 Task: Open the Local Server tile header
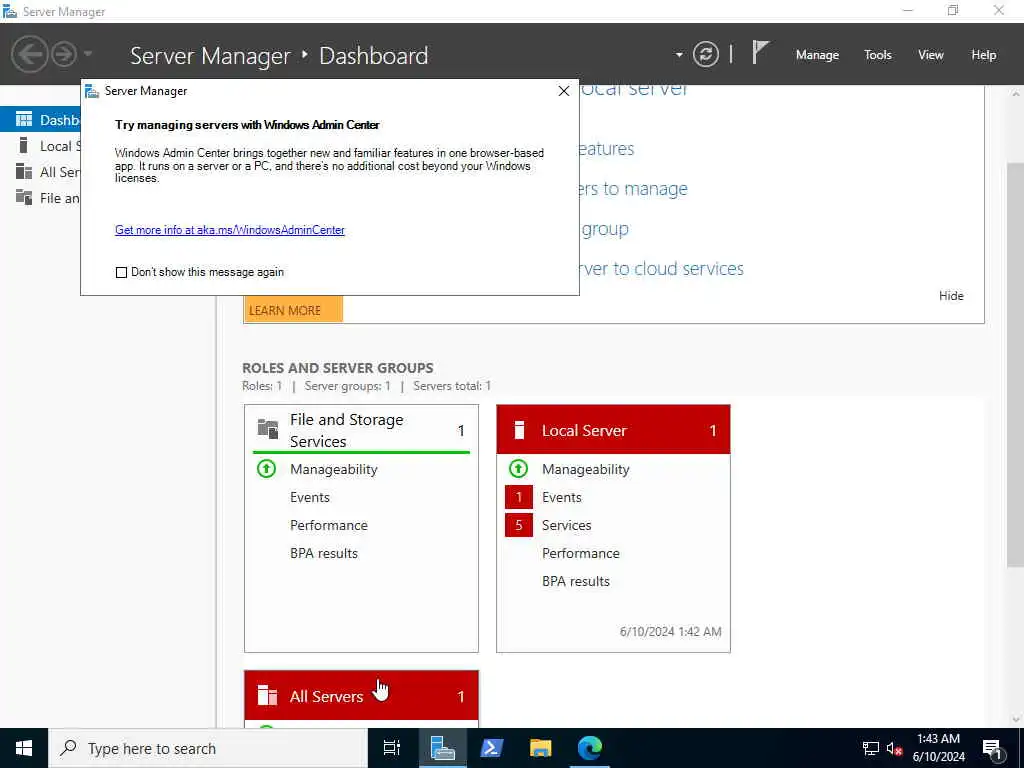point(613,430)
